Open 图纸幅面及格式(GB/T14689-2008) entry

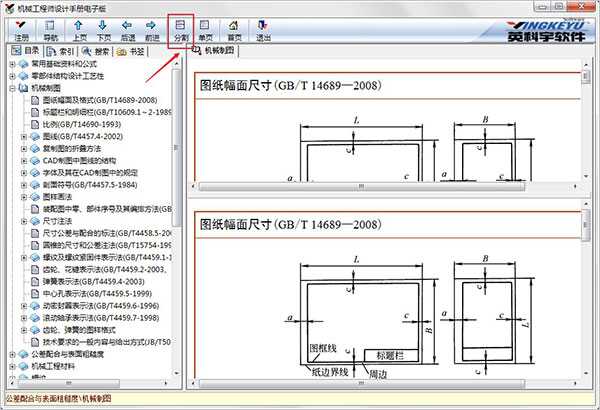pyautogui.click(x=99, y=100)
